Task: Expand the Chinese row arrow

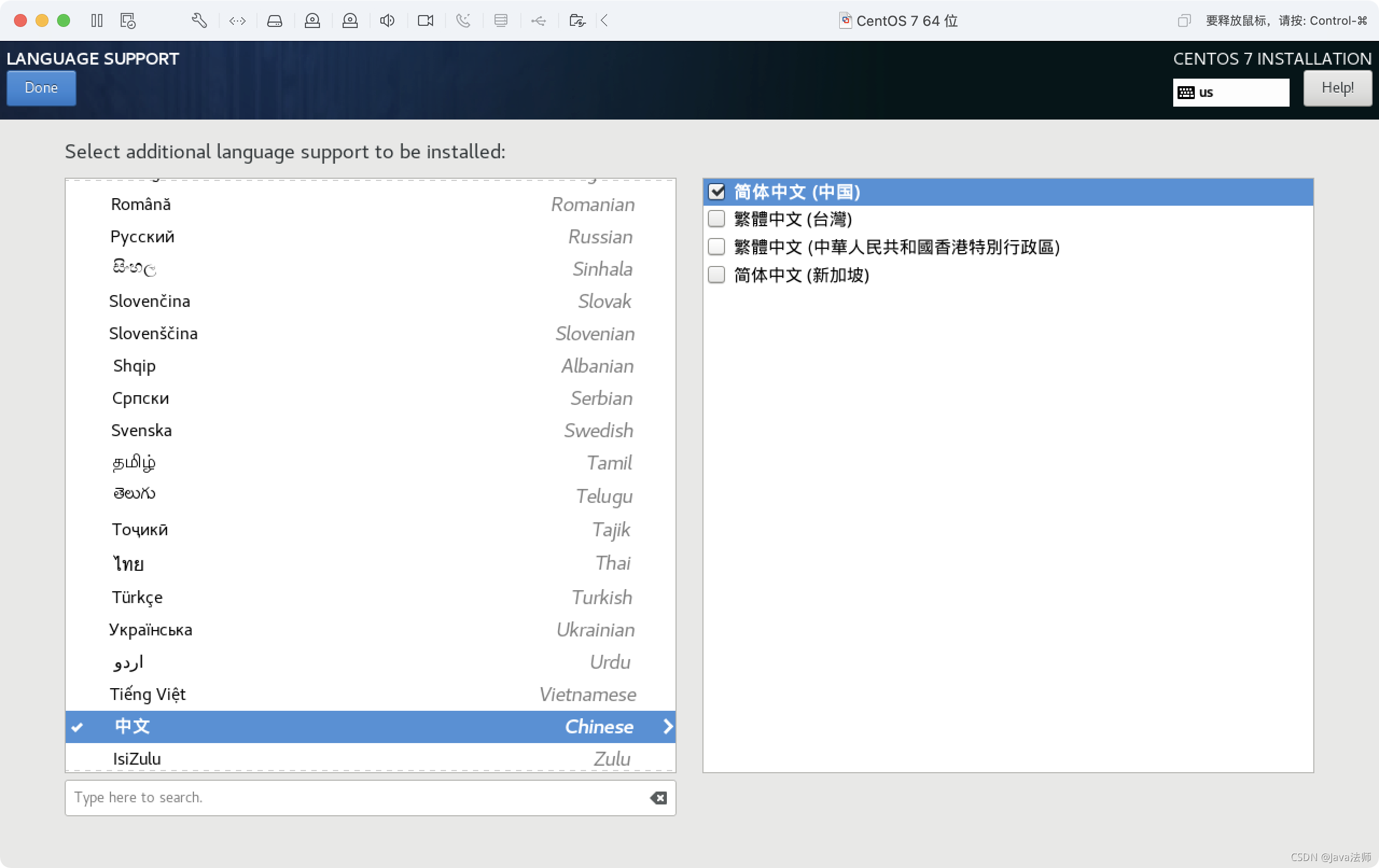Action: [667, 726]
